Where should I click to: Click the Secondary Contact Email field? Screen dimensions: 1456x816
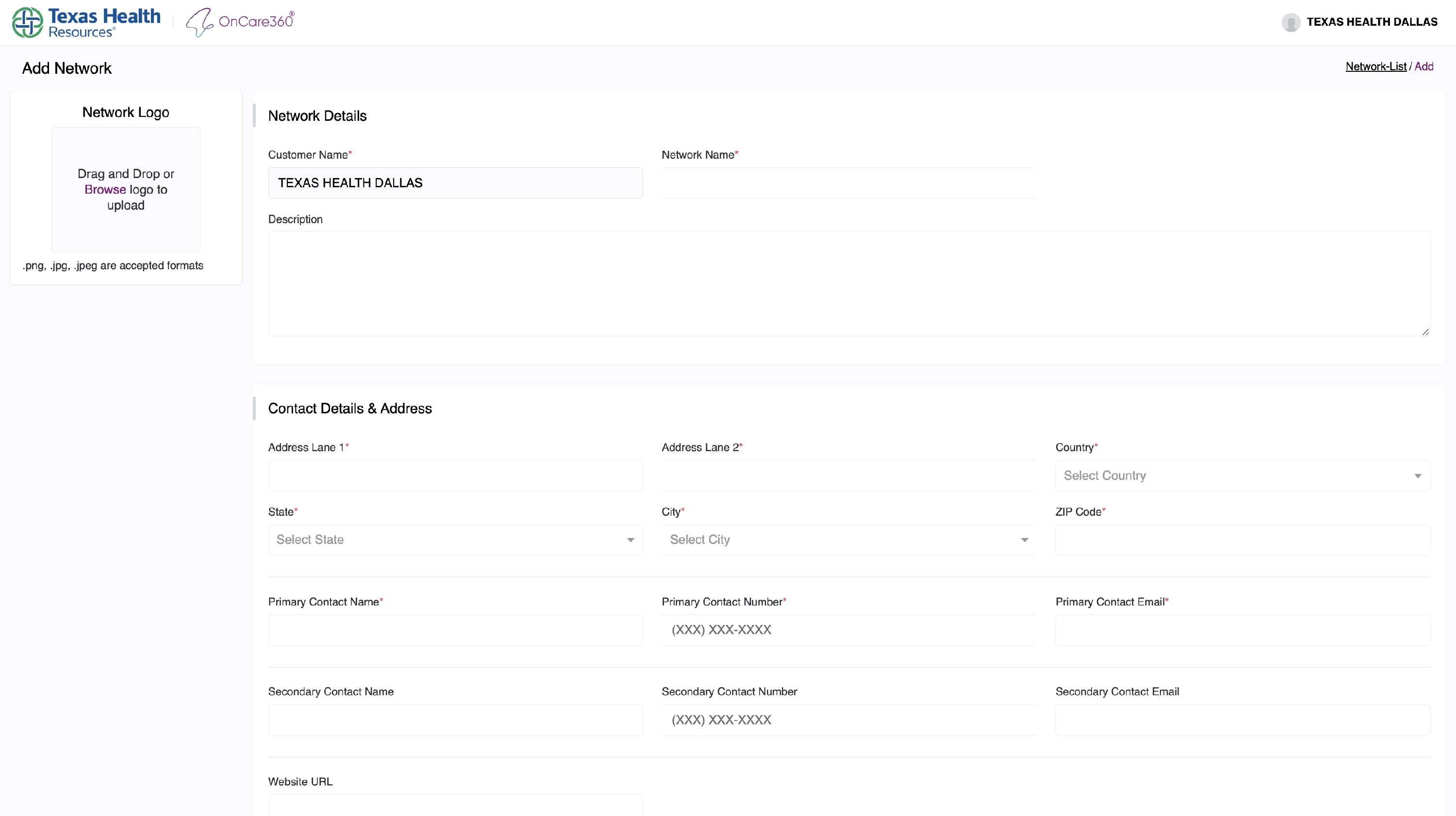[x=1242, y=720]
